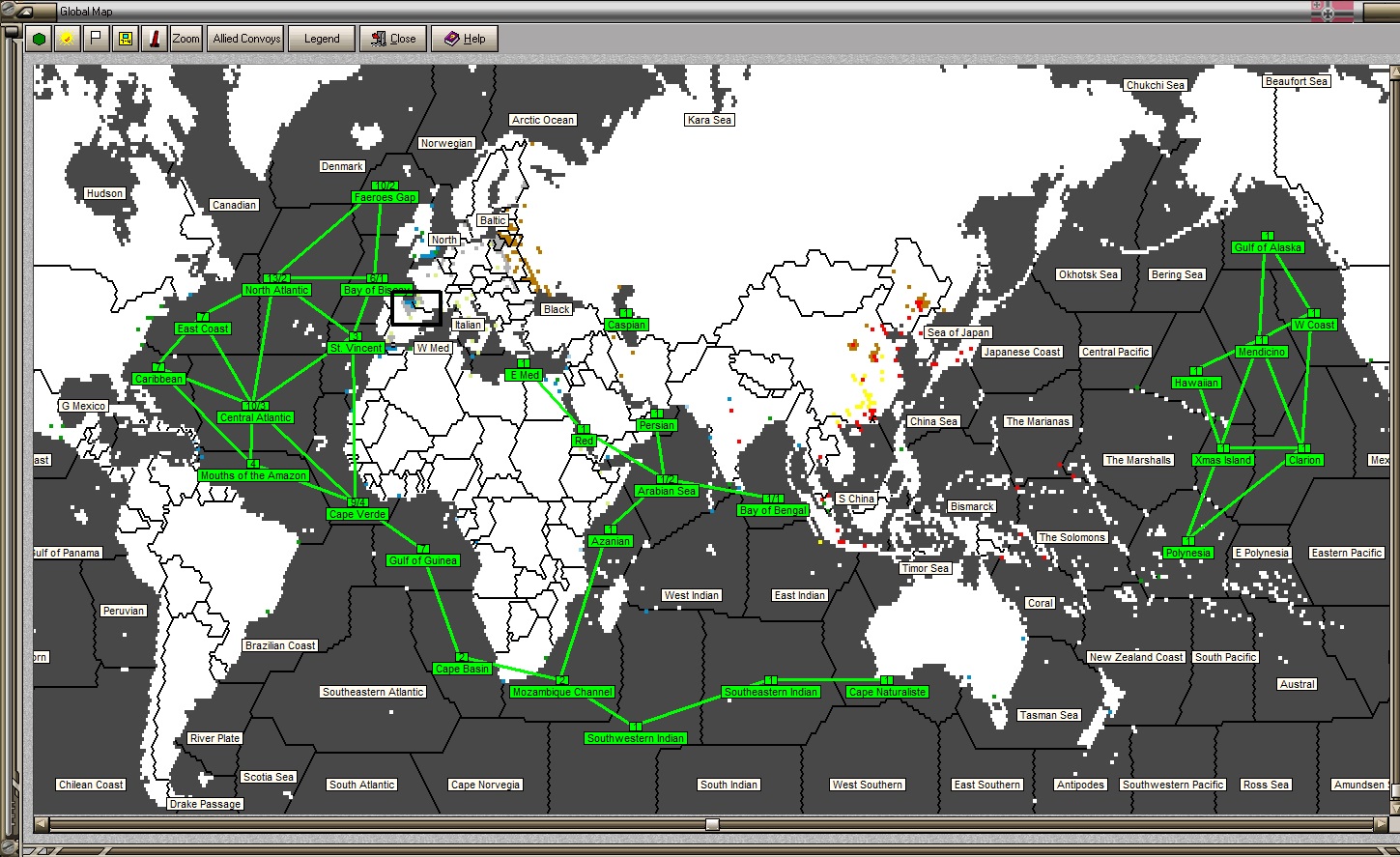1400x857 pixels.
Task: Click the West Indian sea label
Action: point(692,595)
